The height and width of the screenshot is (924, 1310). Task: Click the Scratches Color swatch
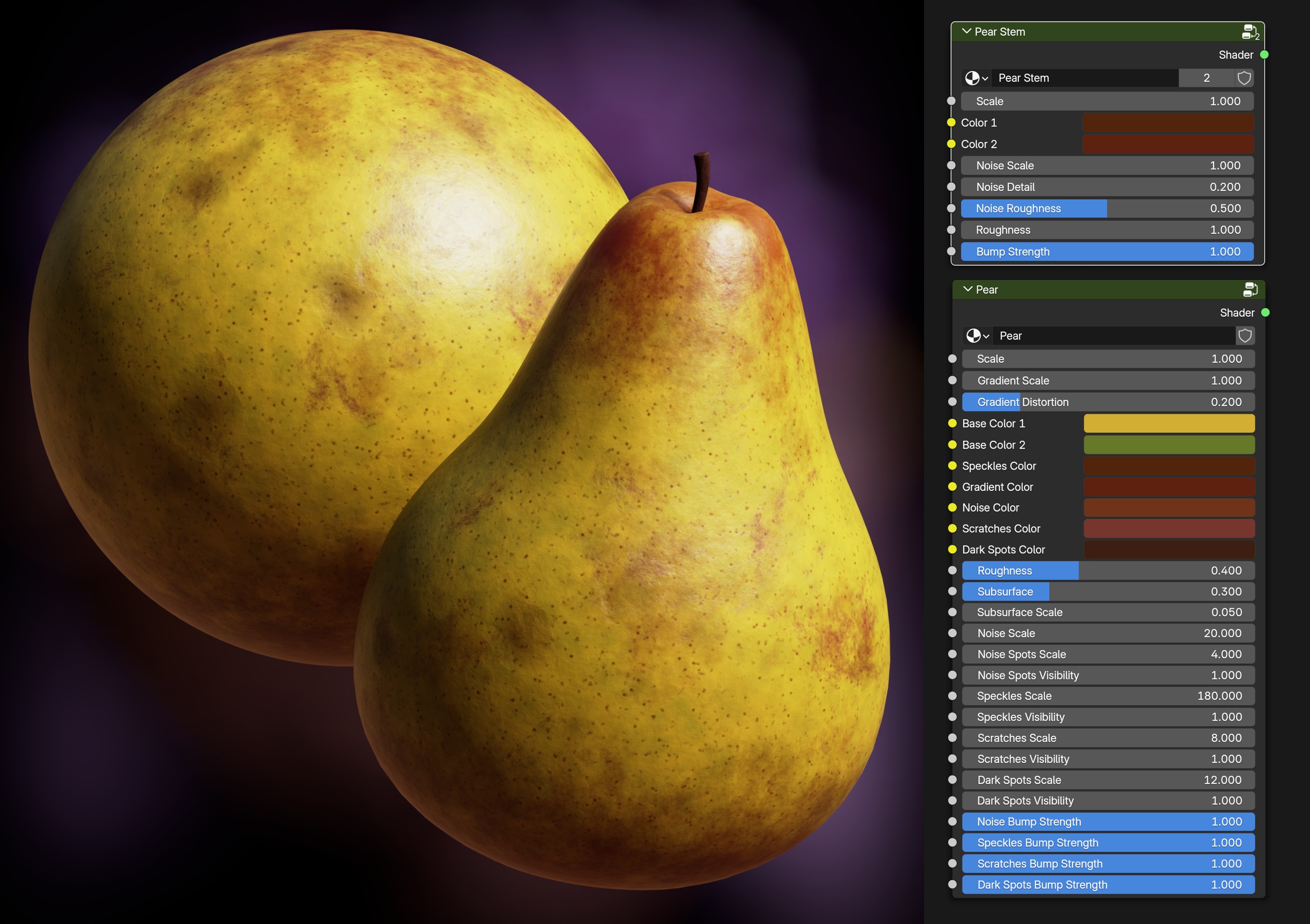pyautogui.click(x=1169, y=529)
